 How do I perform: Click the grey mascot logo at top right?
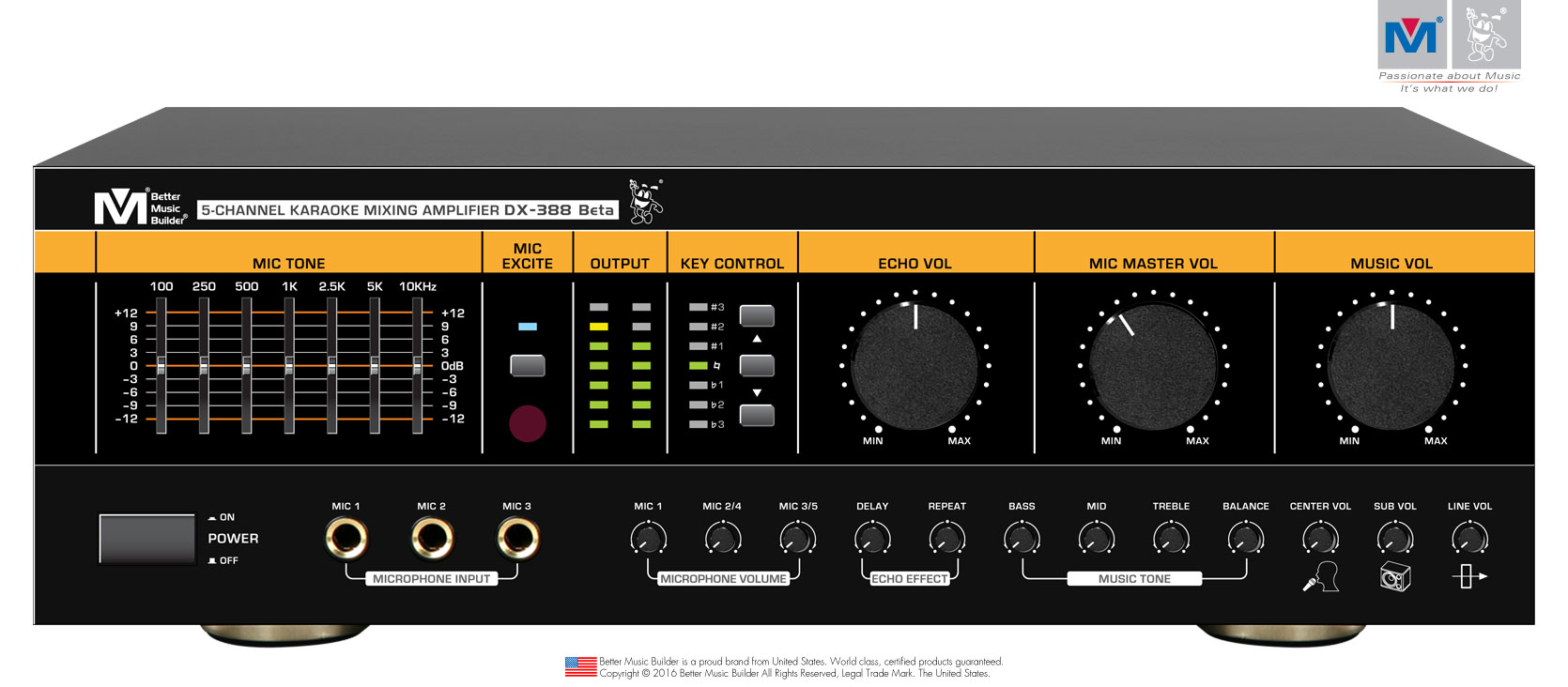[1486, 35]
